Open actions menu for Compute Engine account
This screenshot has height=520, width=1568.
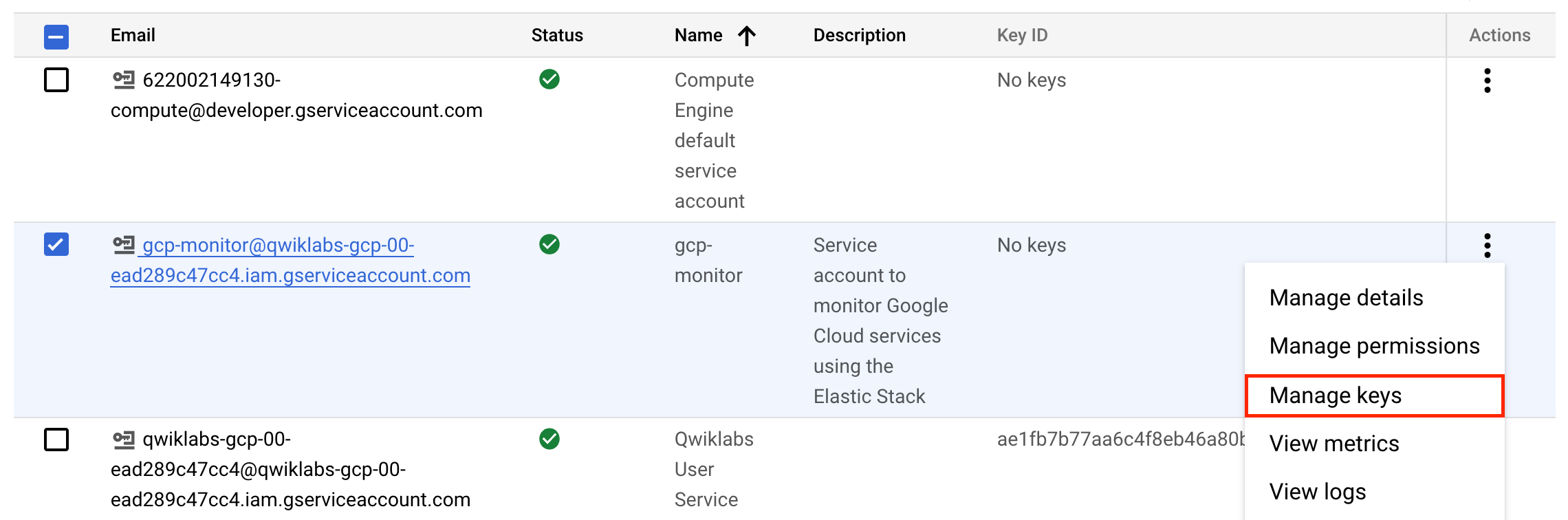1487,80
